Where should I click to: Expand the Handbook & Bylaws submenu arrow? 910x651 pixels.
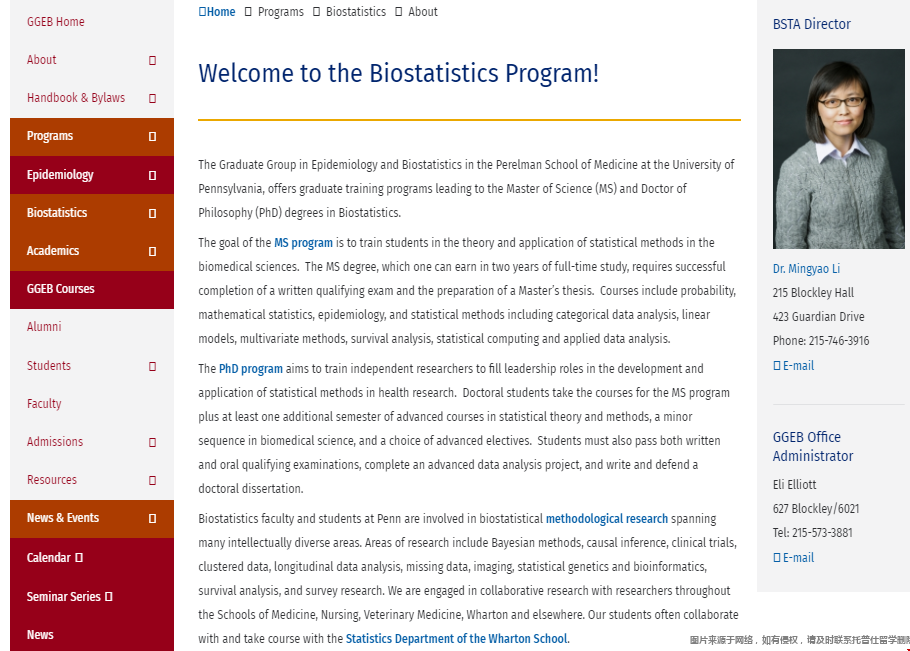[x=152, y=98]
